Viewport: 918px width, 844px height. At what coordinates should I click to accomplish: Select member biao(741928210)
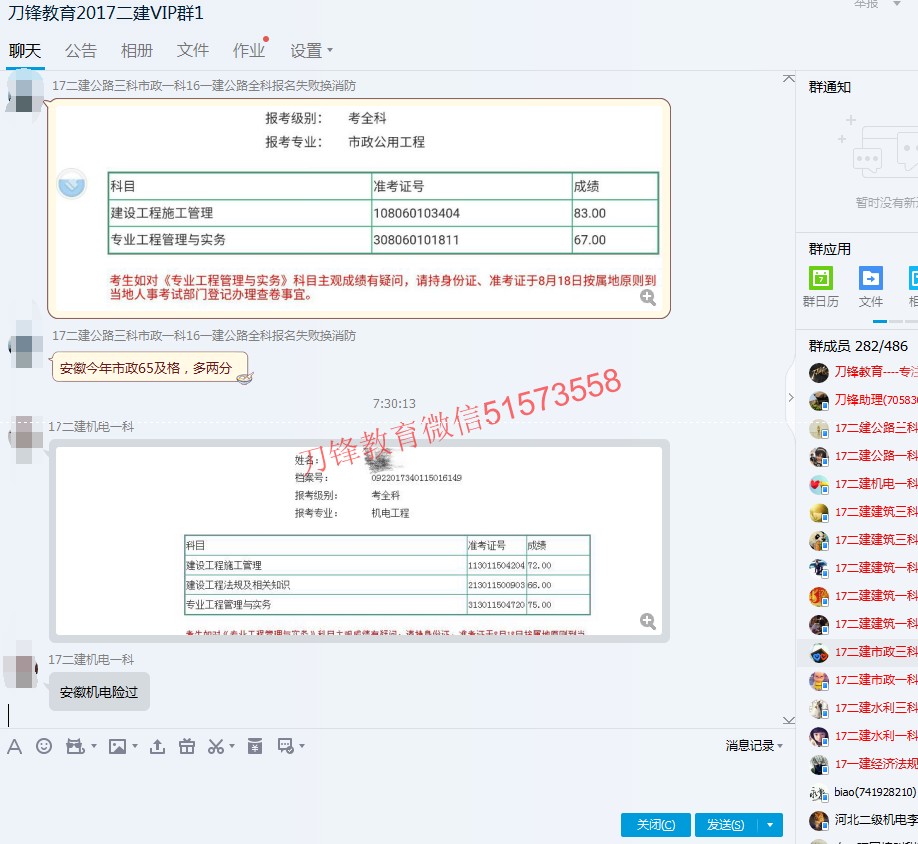pyautogui.click(x=858, y=792)
